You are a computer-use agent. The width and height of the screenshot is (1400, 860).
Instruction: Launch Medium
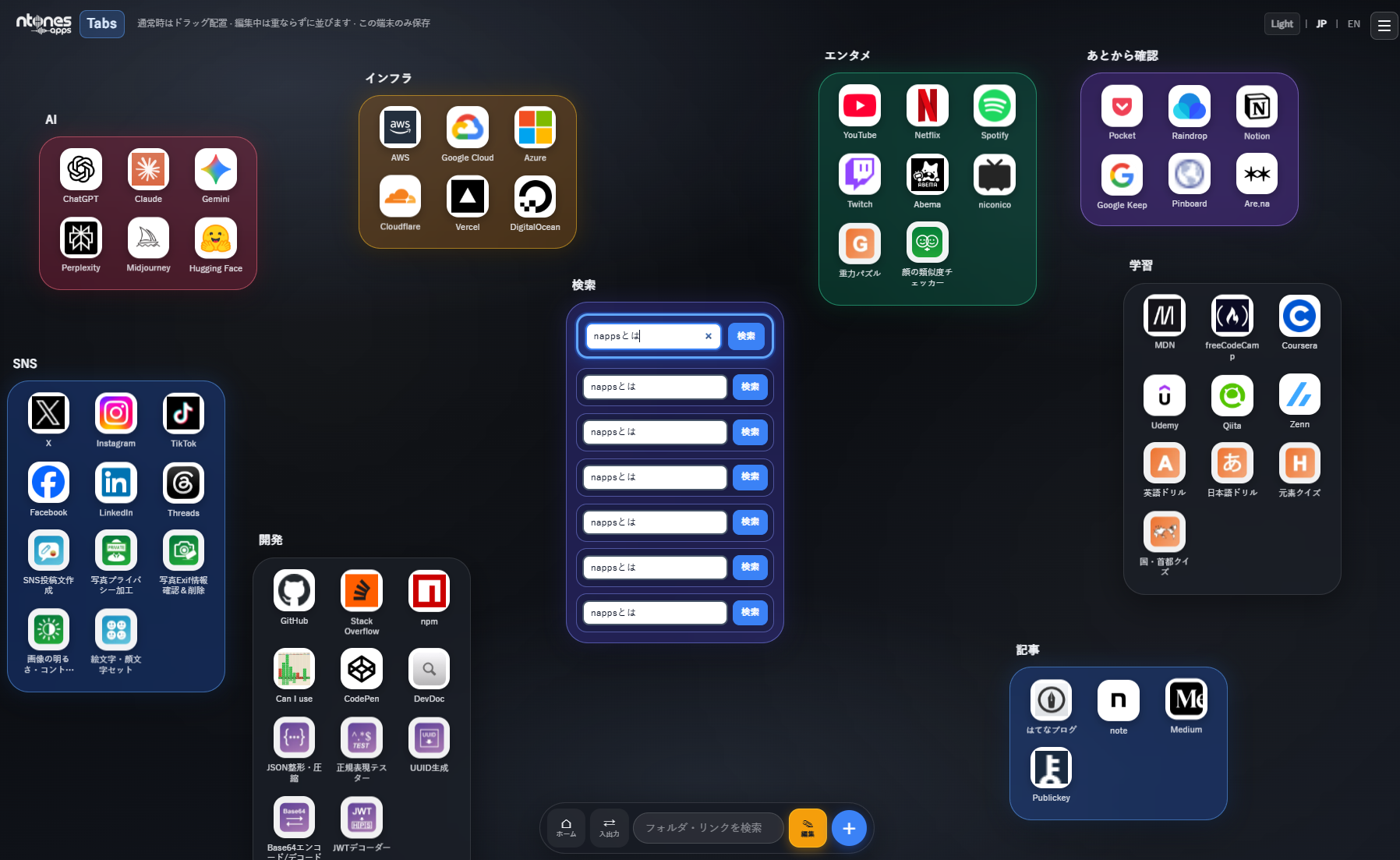(x=1186, y=700)
